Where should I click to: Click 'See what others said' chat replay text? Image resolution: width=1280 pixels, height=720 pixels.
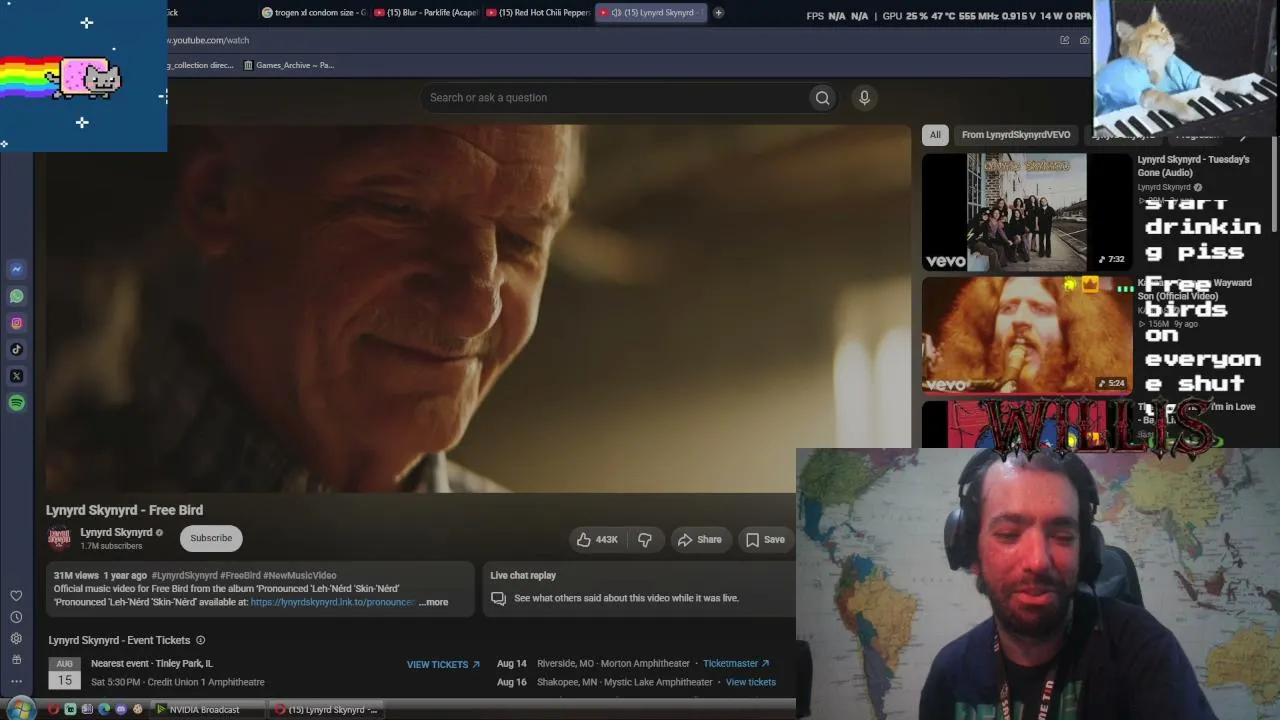tap(626, 598)
